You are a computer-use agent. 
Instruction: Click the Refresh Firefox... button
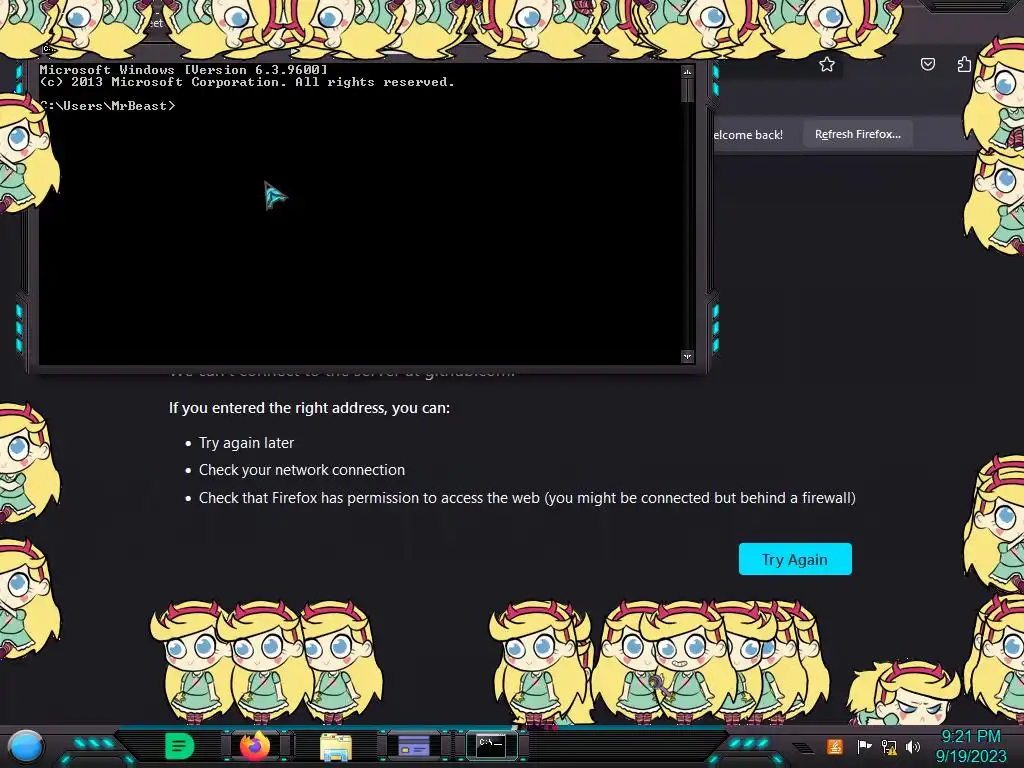tap(857, 134)
